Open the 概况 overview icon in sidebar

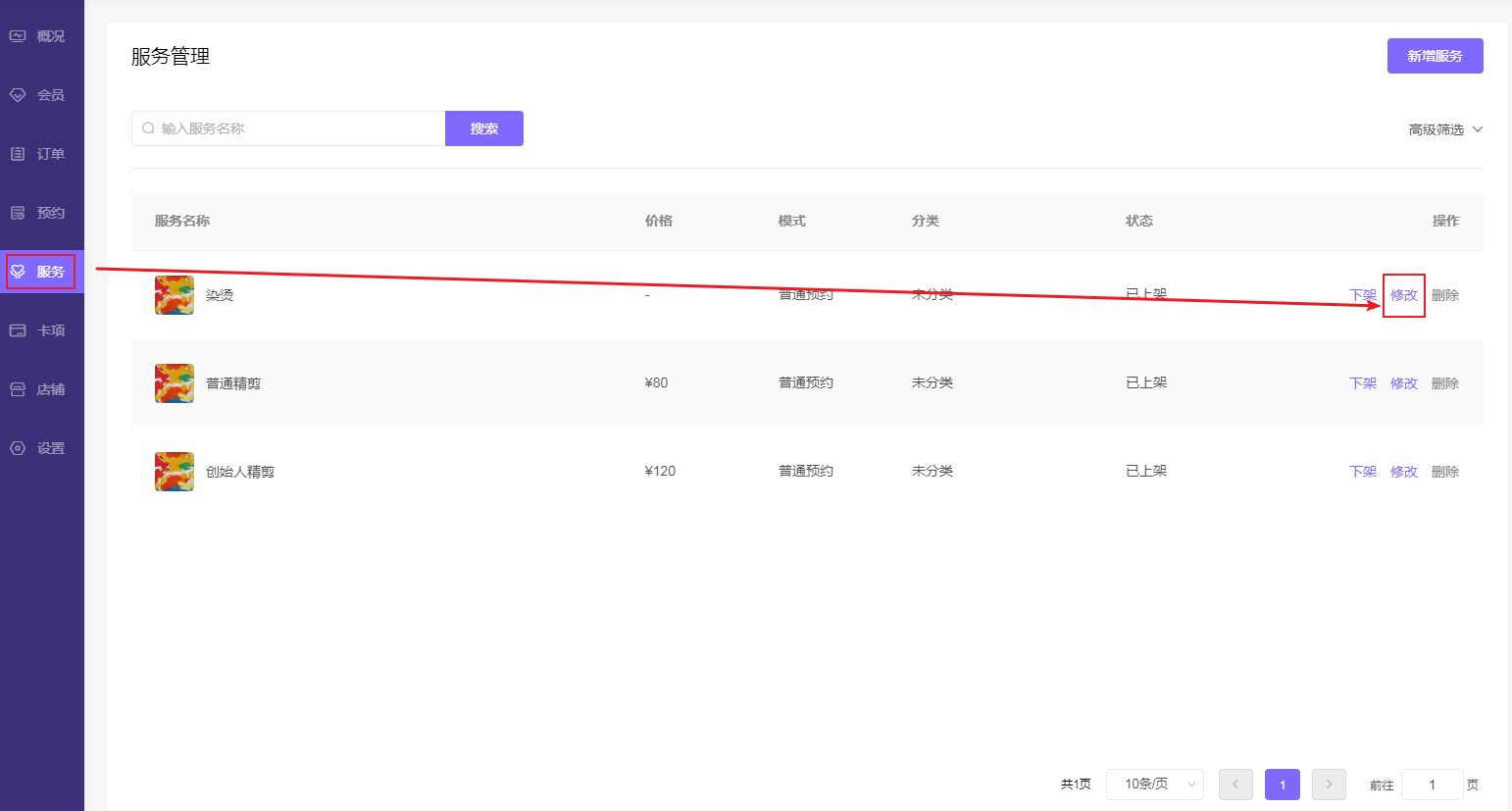(18, 36)
